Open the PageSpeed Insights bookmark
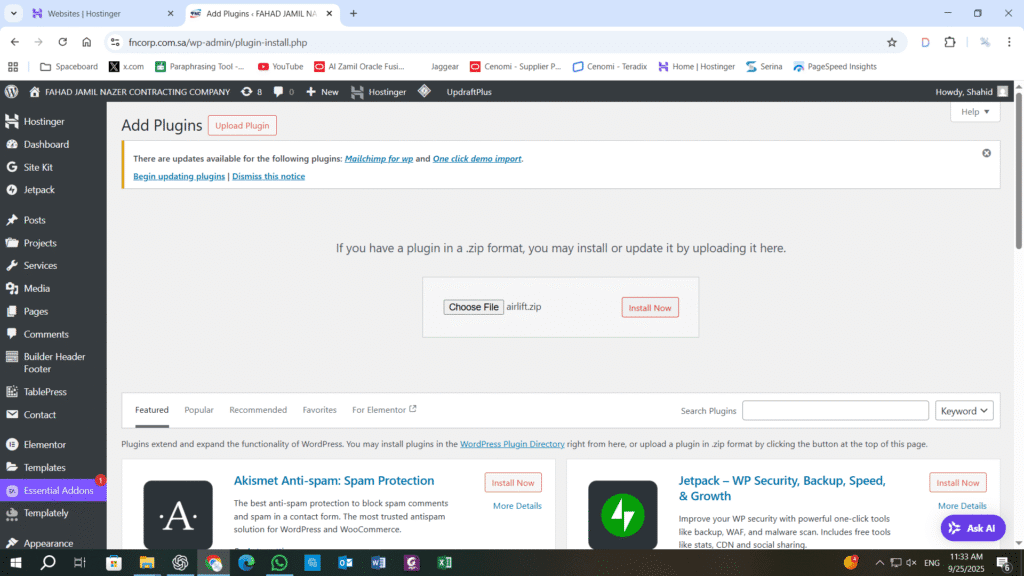Image resolution: width=1024 pixels, height=576 pixels. point(835,67)
